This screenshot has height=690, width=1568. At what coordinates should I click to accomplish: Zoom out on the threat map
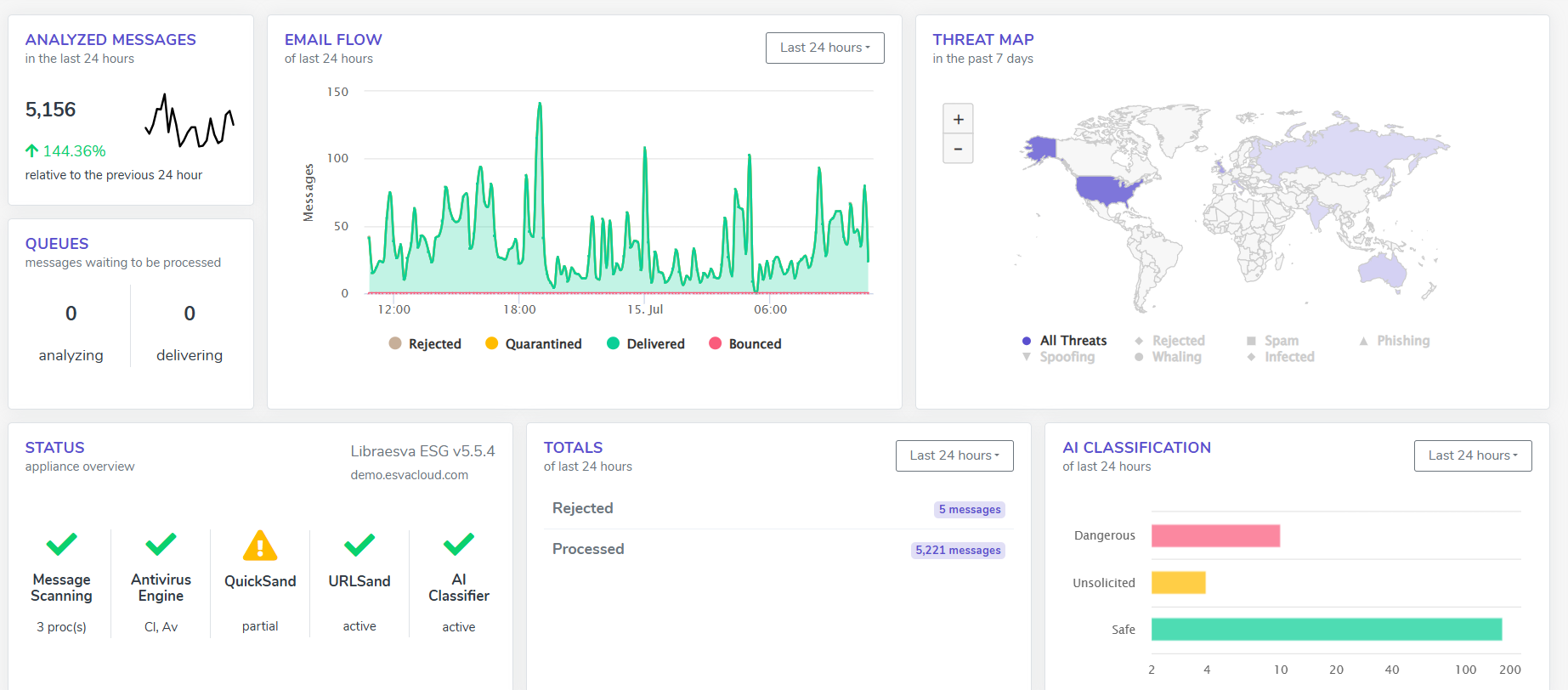click(958, 149)
